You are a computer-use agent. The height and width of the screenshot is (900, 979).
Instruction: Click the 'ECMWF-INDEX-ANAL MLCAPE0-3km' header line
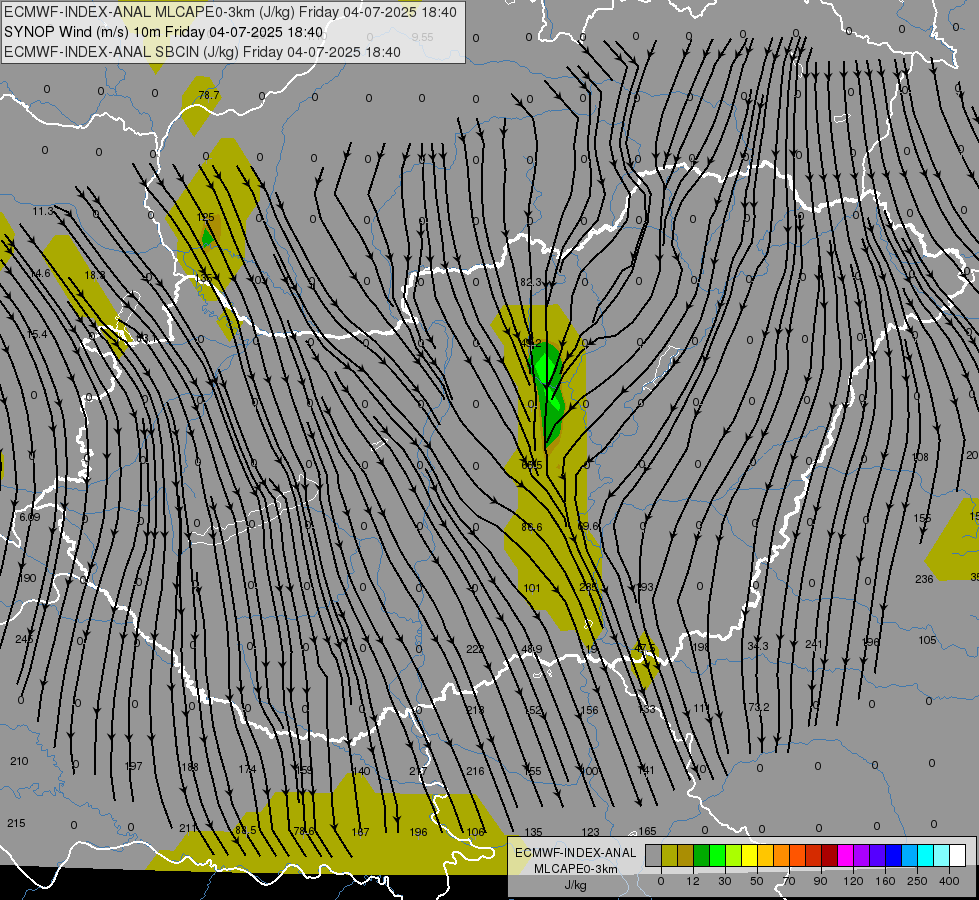[230, 12]
